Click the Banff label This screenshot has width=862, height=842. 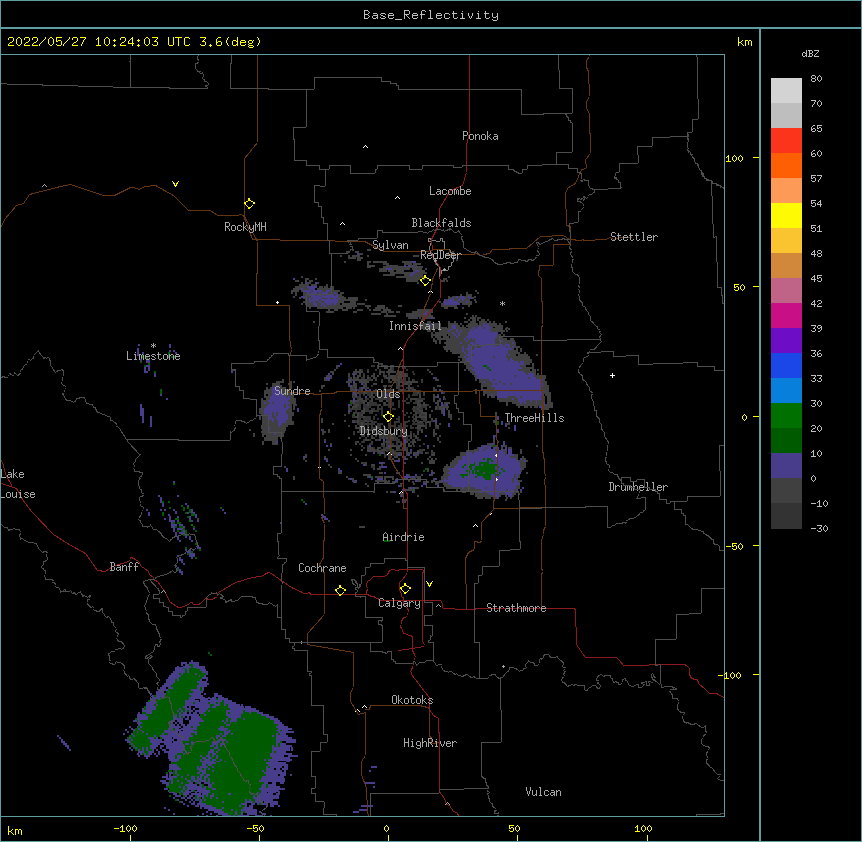(x=124, y=567)
